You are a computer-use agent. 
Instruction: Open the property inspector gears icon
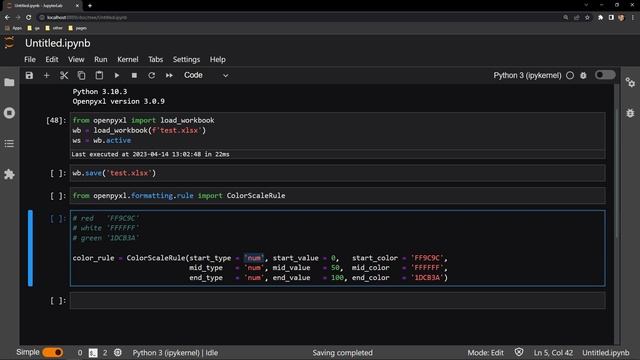(630, 82)
